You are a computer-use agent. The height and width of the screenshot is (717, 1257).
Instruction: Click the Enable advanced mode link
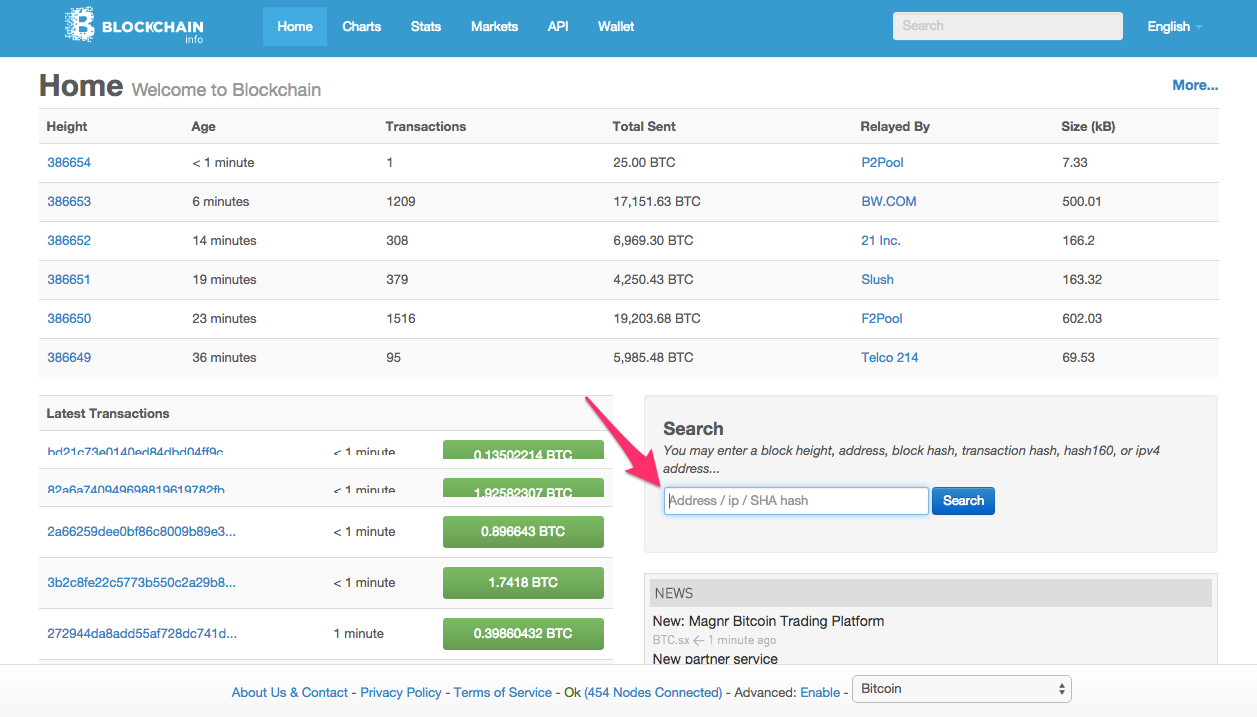pyautogui.click(x=820, y=692)
